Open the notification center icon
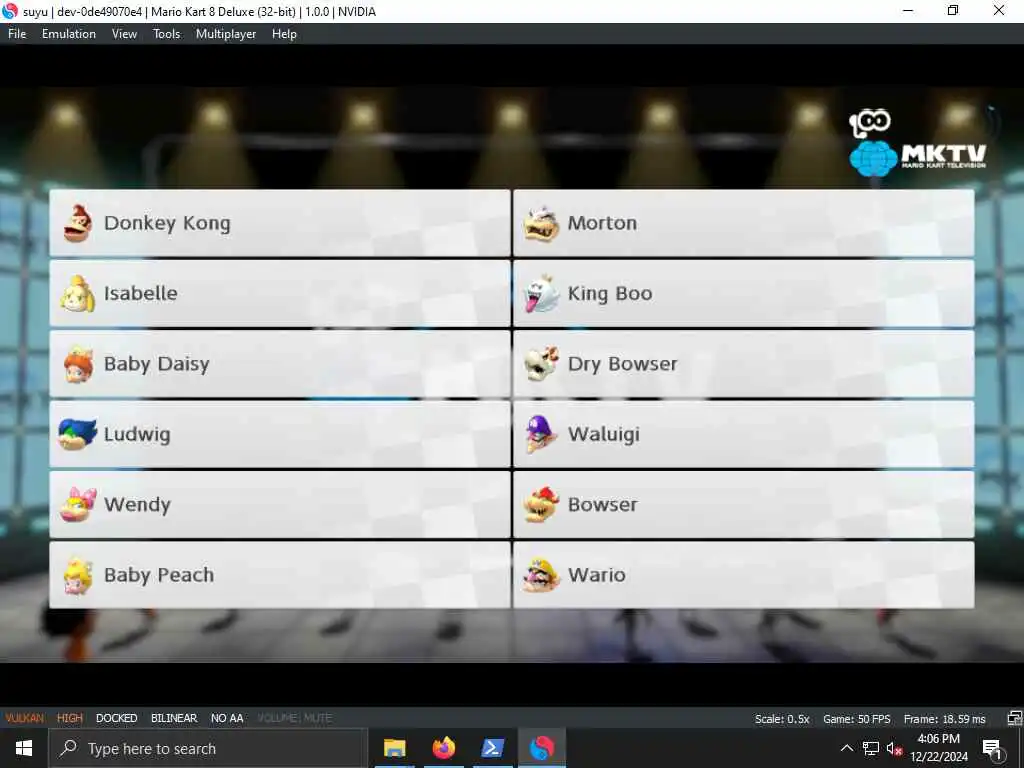 coord(992,749)
